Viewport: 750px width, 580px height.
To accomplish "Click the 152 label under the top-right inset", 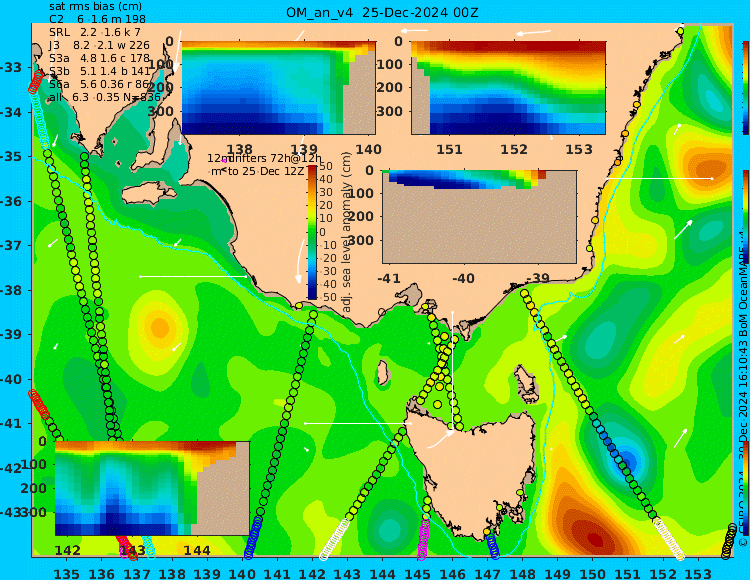I will [x=514, y=149].
